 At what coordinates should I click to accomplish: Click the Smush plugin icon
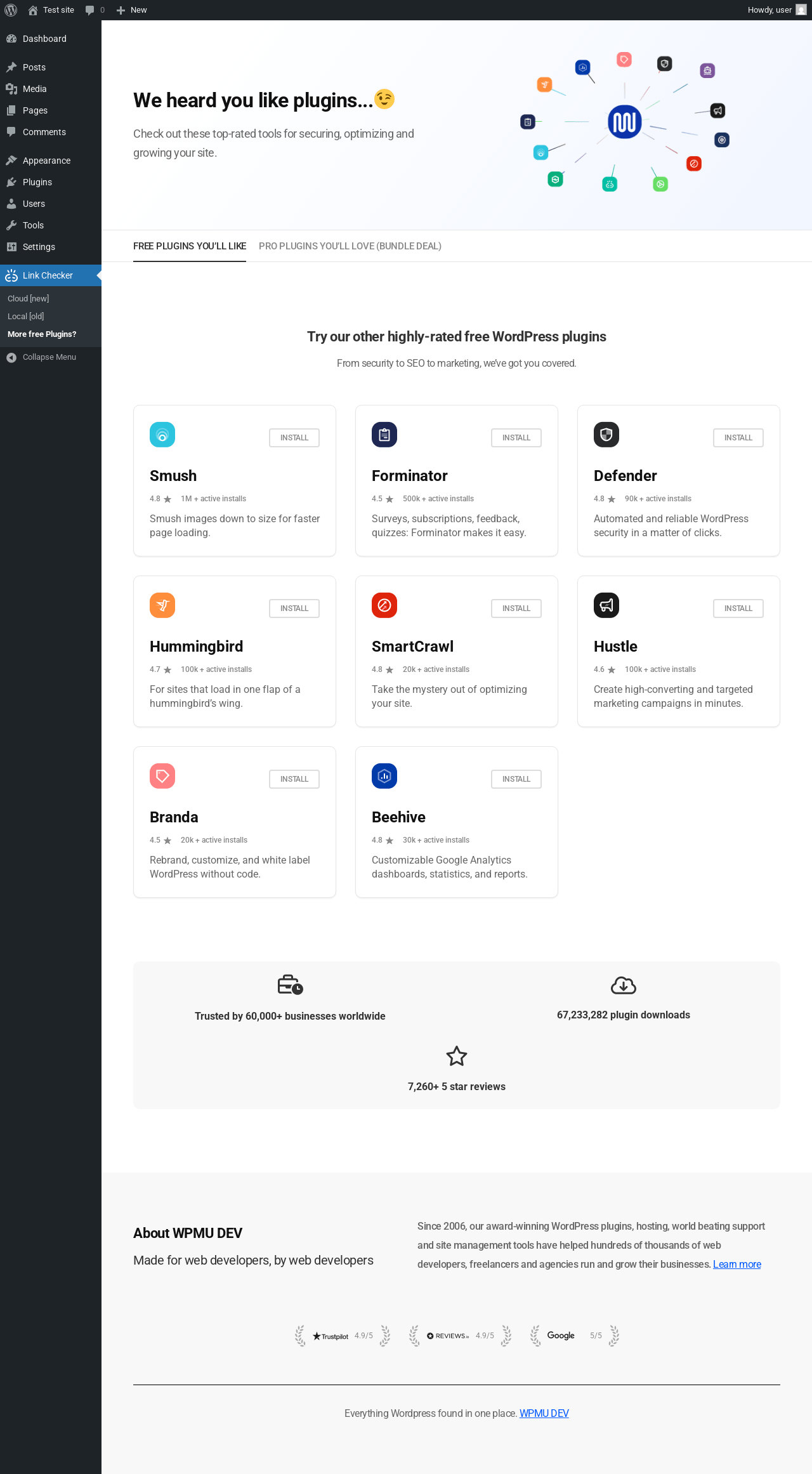(x=162, y=435)
